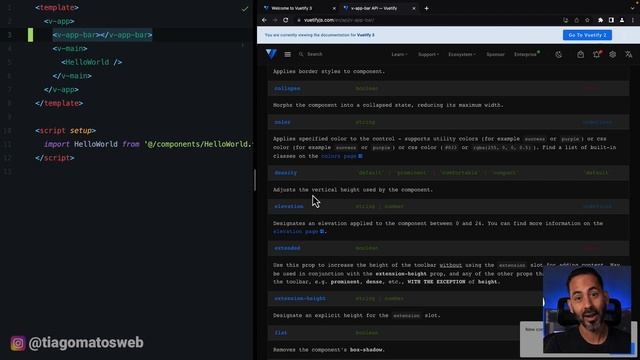Open the colors page link
Screen dimensions: 640x360
tap(342, 156)
